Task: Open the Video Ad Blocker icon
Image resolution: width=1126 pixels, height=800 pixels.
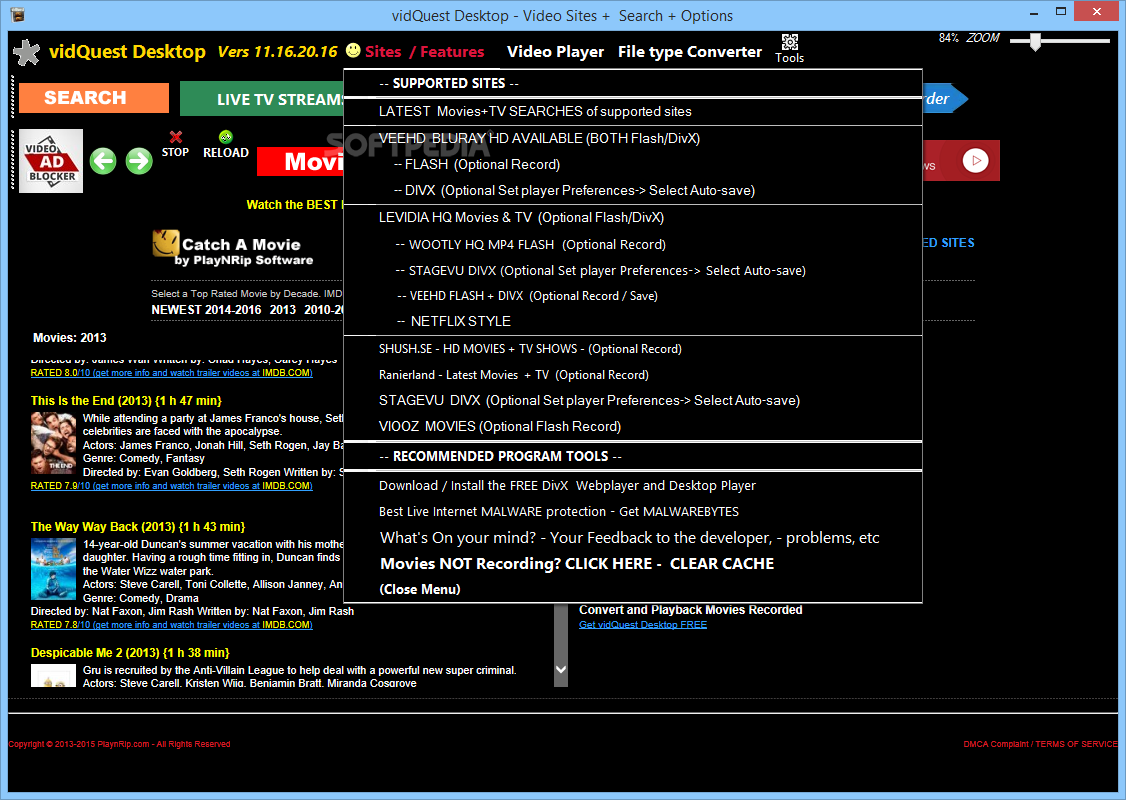Action: pyautogui.click(x=51, y=161)
